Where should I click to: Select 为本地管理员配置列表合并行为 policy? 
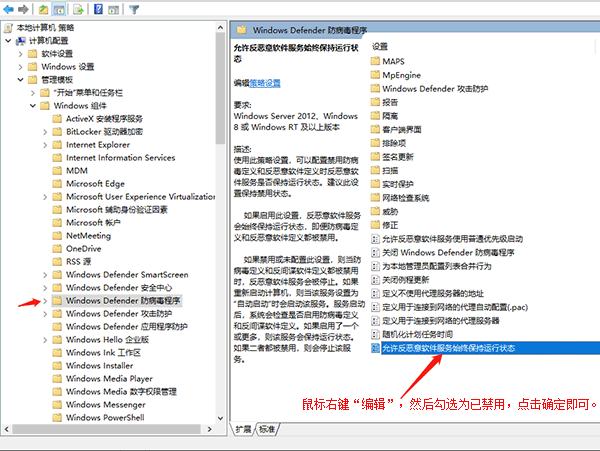pyautogui.click(x=437, y=266)
